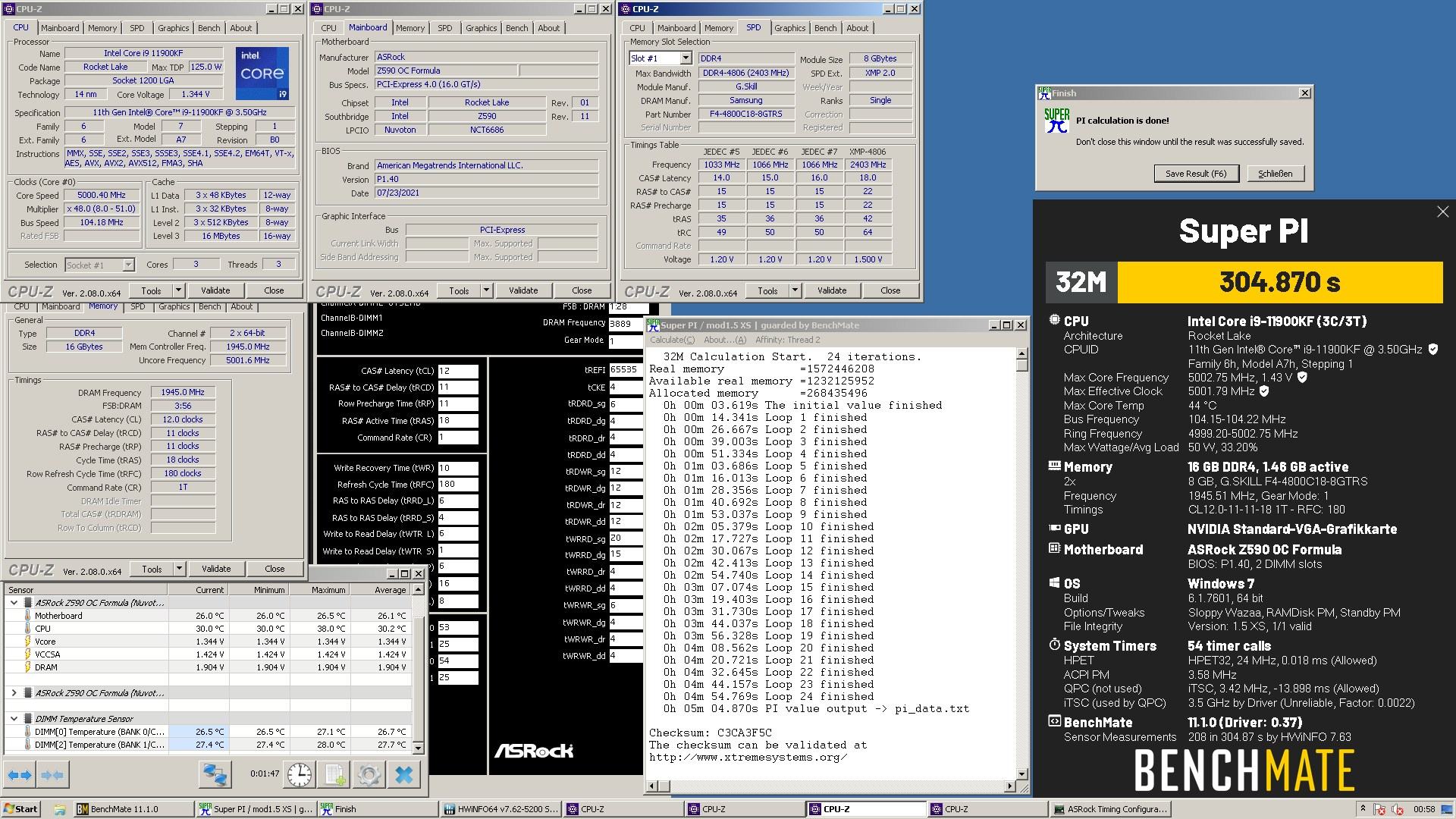Click Save Result (F6) button

click(1196, 174)
